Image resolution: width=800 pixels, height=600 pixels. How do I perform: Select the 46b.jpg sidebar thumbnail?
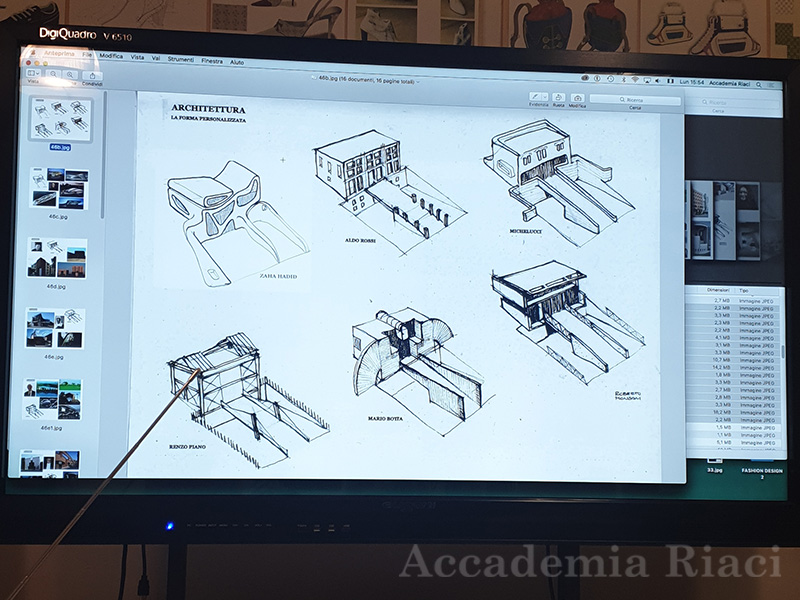[x=61, y=119]
